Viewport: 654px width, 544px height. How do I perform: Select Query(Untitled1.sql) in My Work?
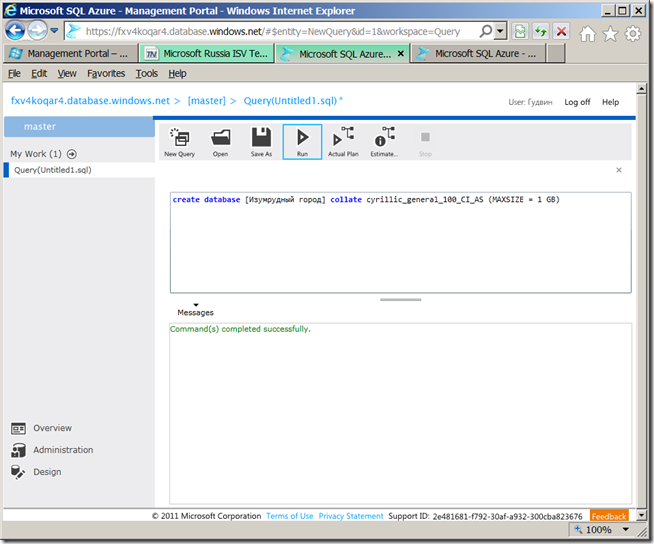coord(79,170)
